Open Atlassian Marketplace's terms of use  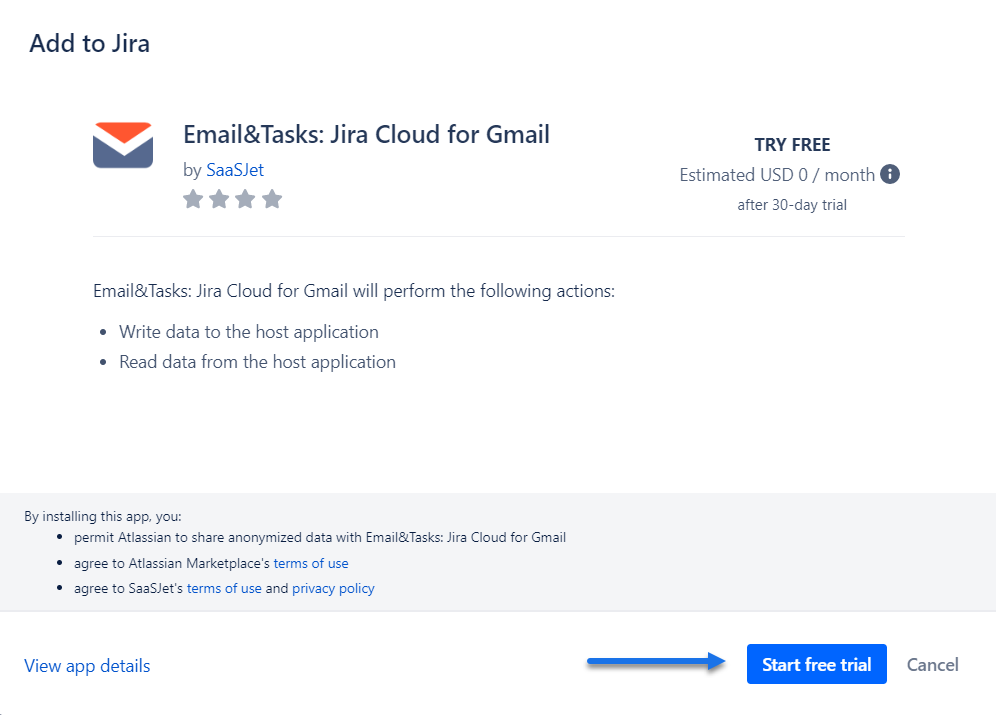311,563
